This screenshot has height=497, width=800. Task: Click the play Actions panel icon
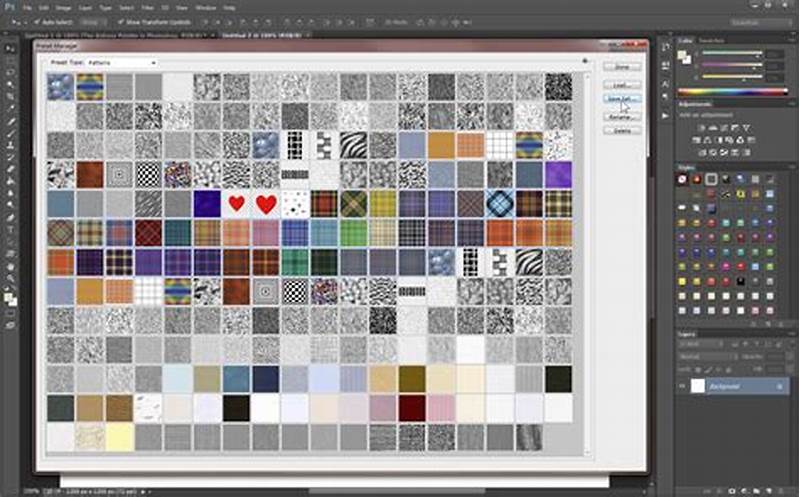pos(665,116)
